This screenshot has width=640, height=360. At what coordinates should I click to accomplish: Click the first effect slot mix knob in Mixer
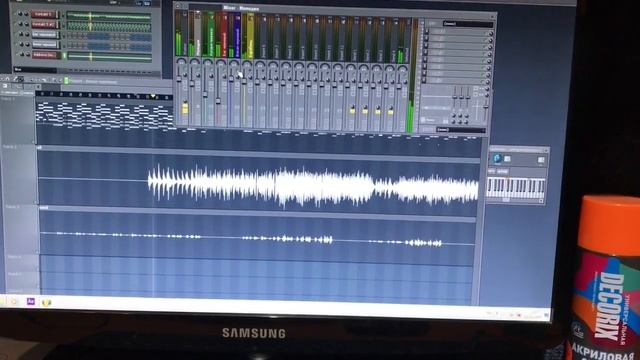490,33
